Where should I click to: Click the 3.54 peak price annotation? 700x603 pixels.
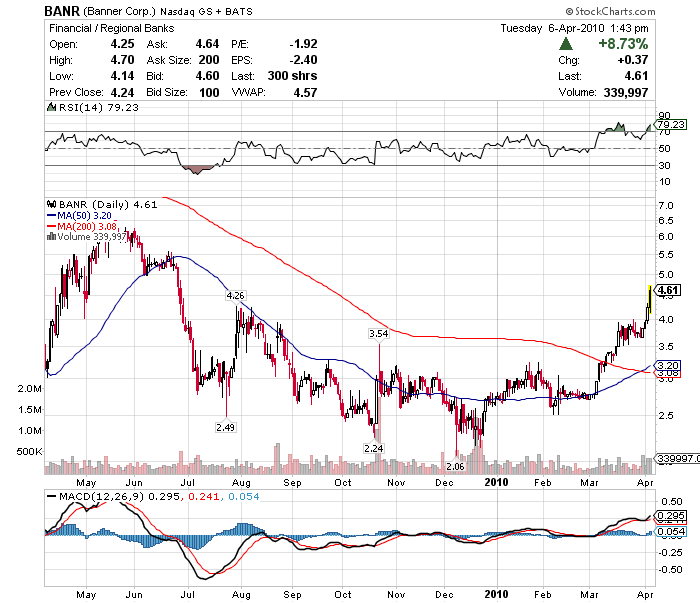click(379, 333)
